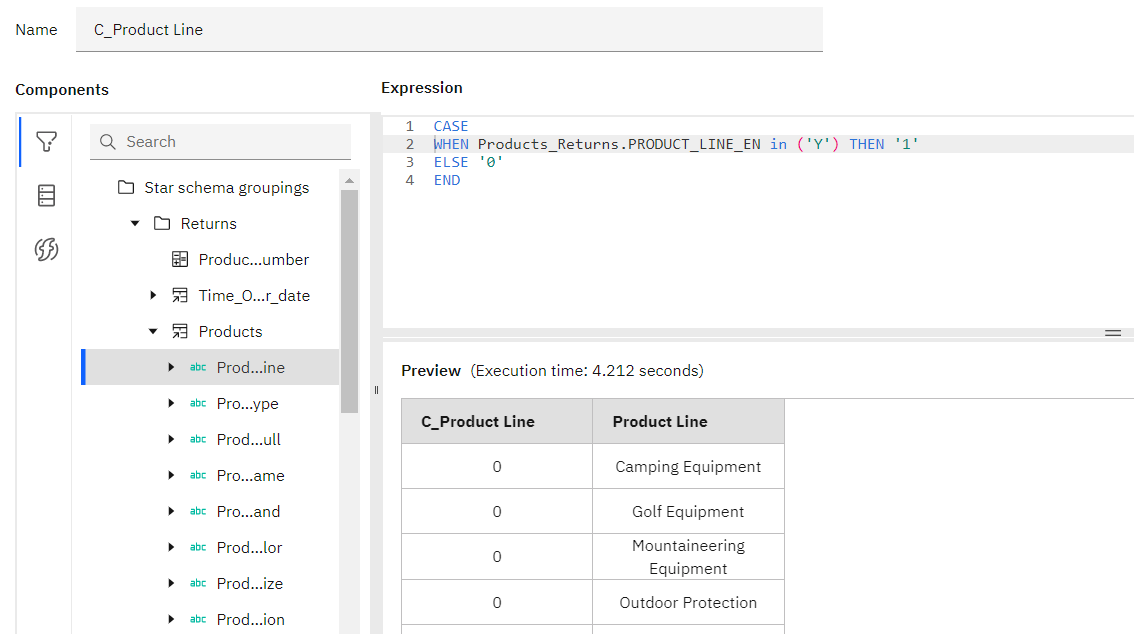Click the Camping Equipment cell
The height and width of the screenshot is (634, 1134).
pyautogui.click(x=688, y=466)
